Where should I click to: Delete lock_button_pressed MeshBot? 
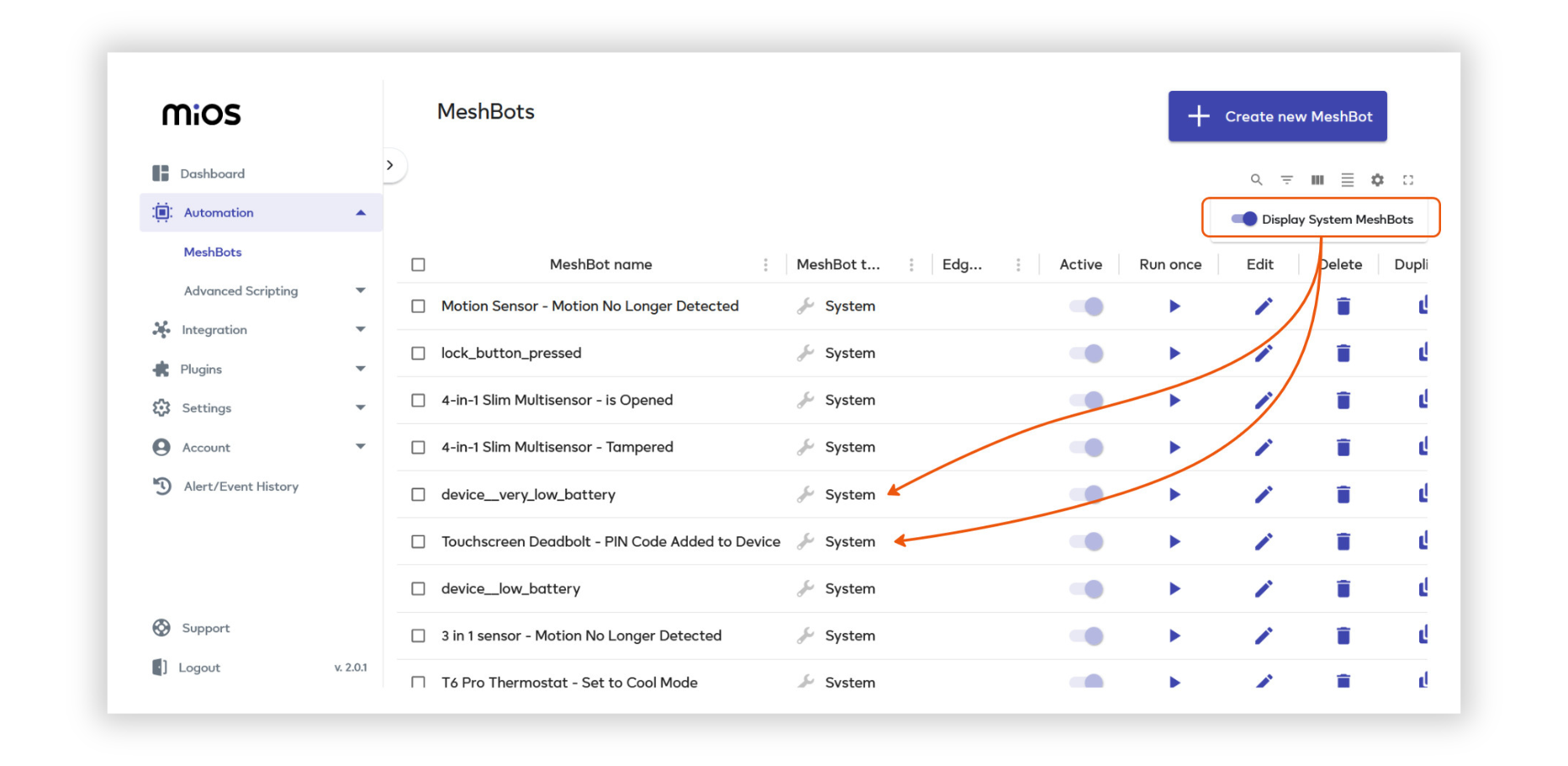click(x=1344, y=353)
